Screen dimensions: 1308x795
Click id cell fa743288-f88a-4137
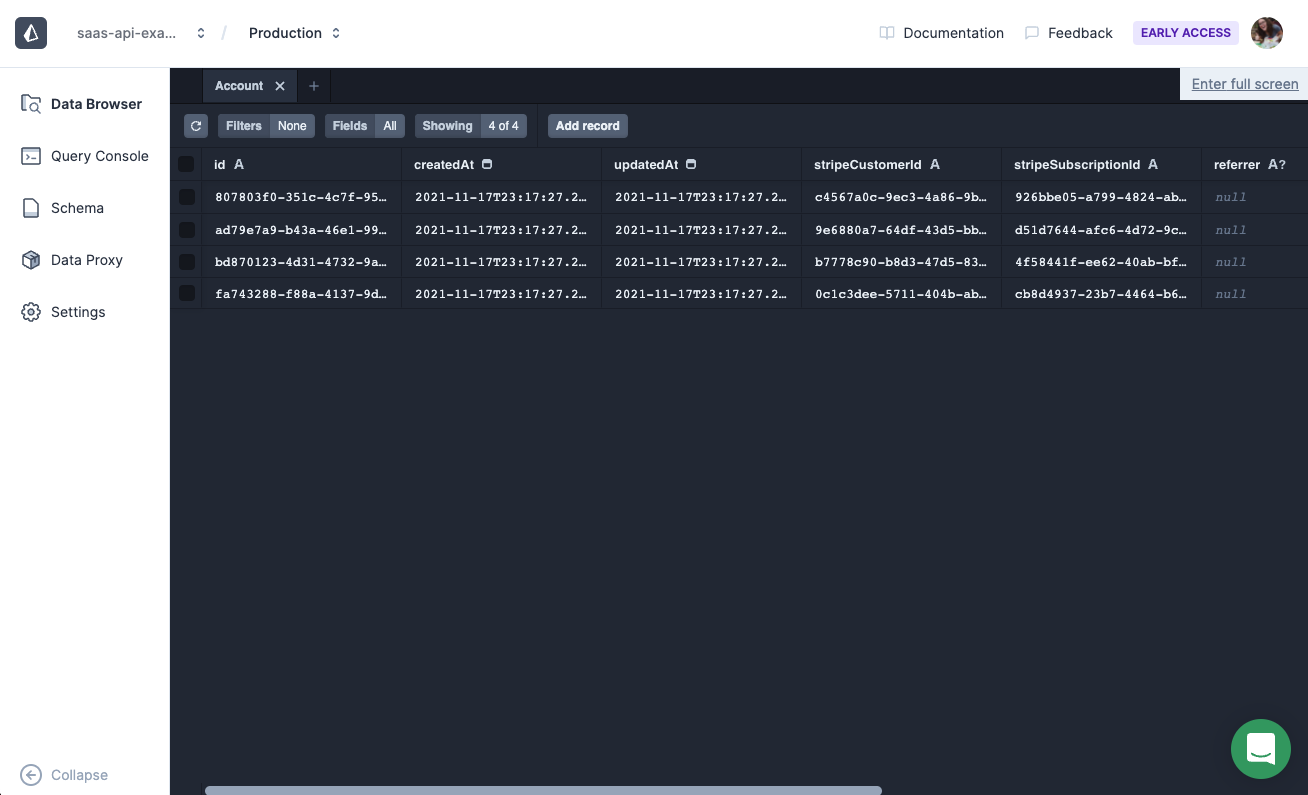click(302, 294)
